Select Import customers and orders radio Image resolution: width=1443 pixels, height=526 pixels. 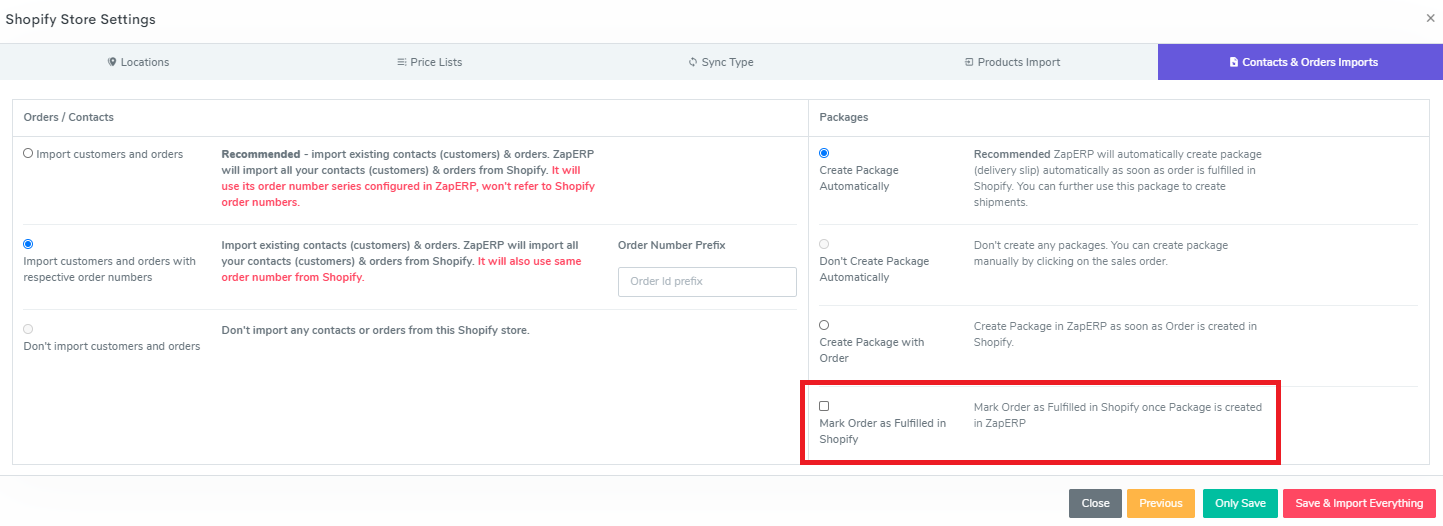[28, 154]
